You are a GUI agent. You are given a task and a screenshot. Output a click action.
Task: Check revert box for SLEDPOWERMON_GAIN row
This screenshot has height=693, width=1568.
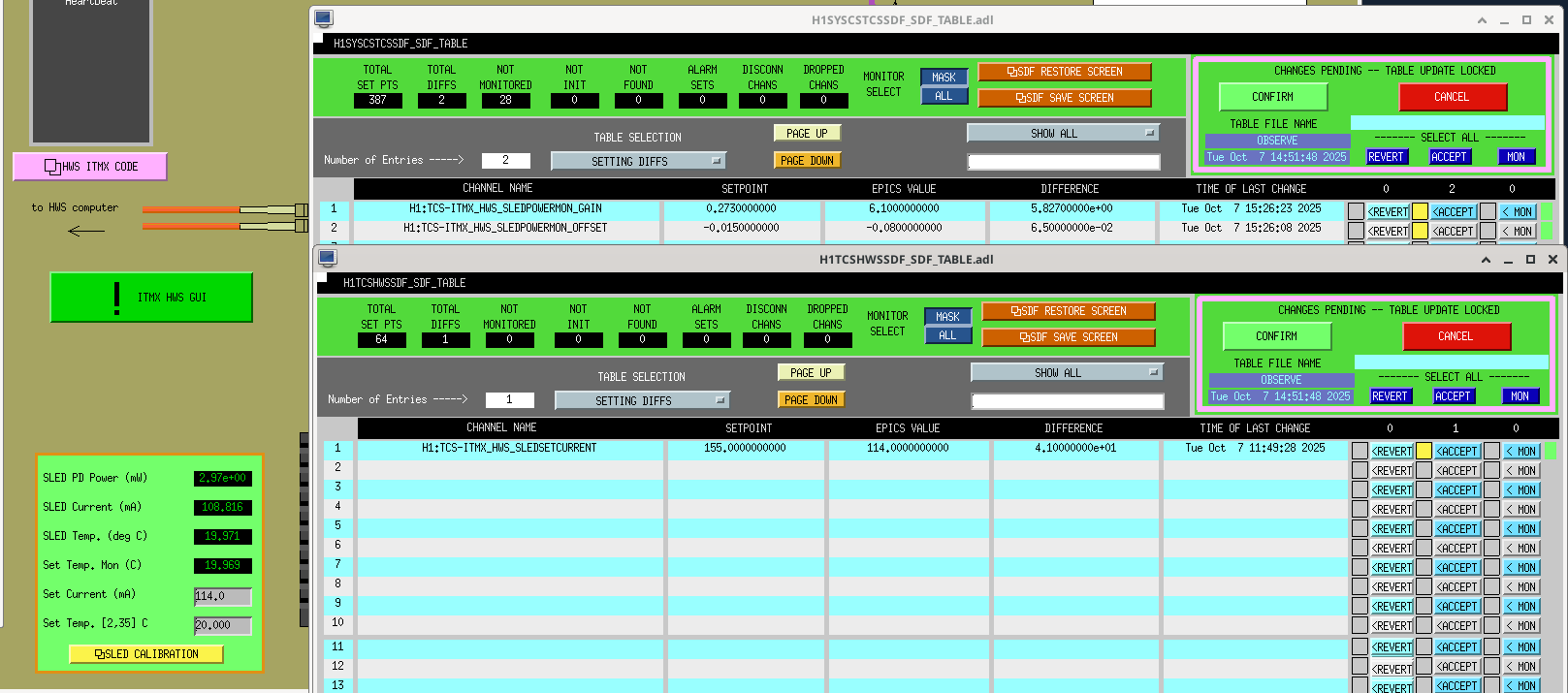pos(1356,211)
